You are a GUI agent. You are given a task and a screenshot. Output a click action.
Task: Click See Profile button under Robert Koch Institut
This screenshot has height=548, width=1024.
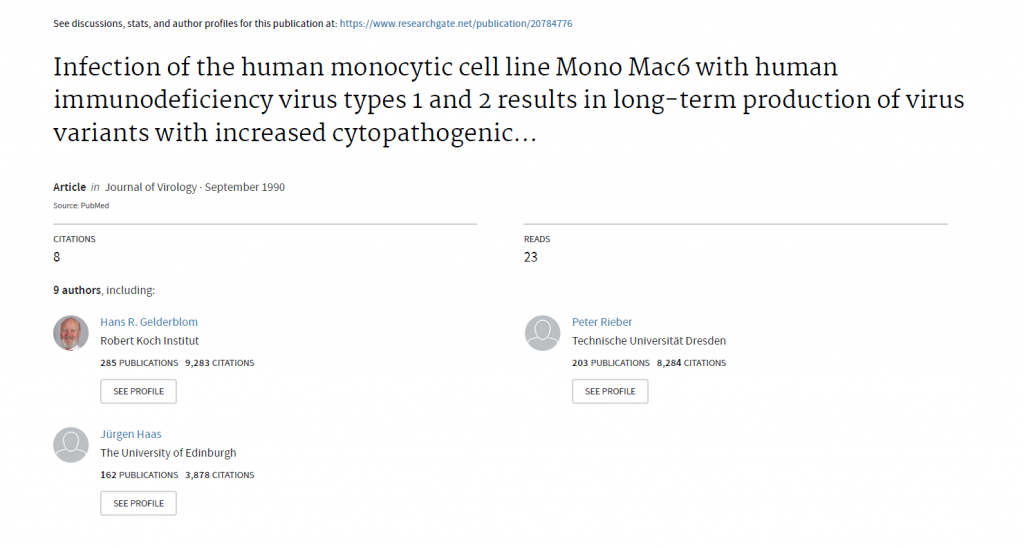(138, 391)
